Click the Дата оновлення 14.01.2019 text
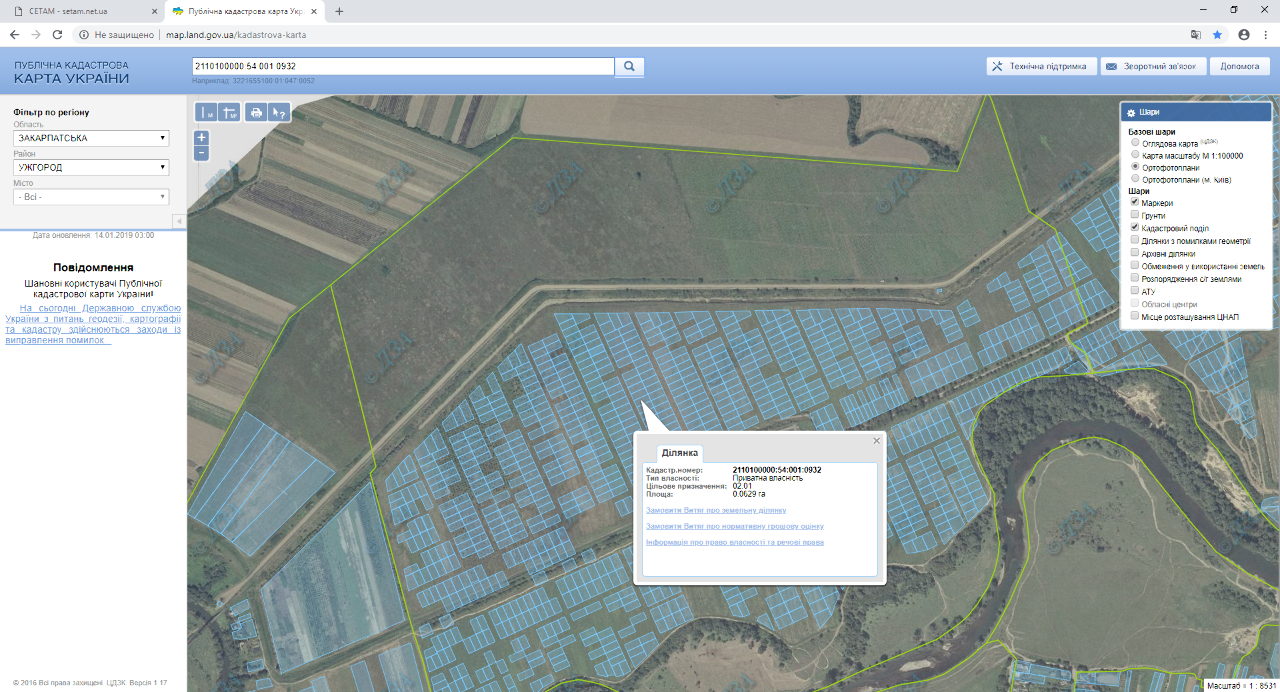Viewport: 1280px width, 692px height. (93, 235)
